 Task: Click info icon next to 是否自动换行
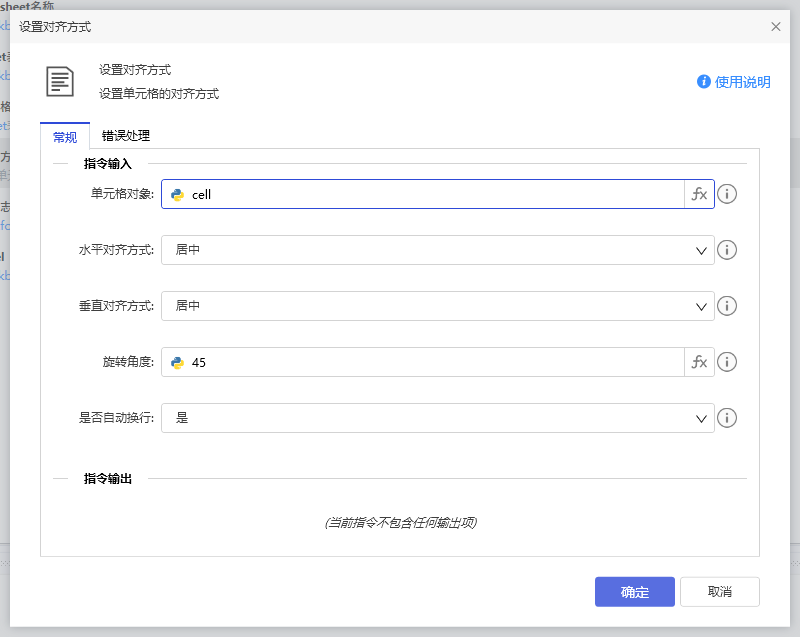click(x=728, y=418)
